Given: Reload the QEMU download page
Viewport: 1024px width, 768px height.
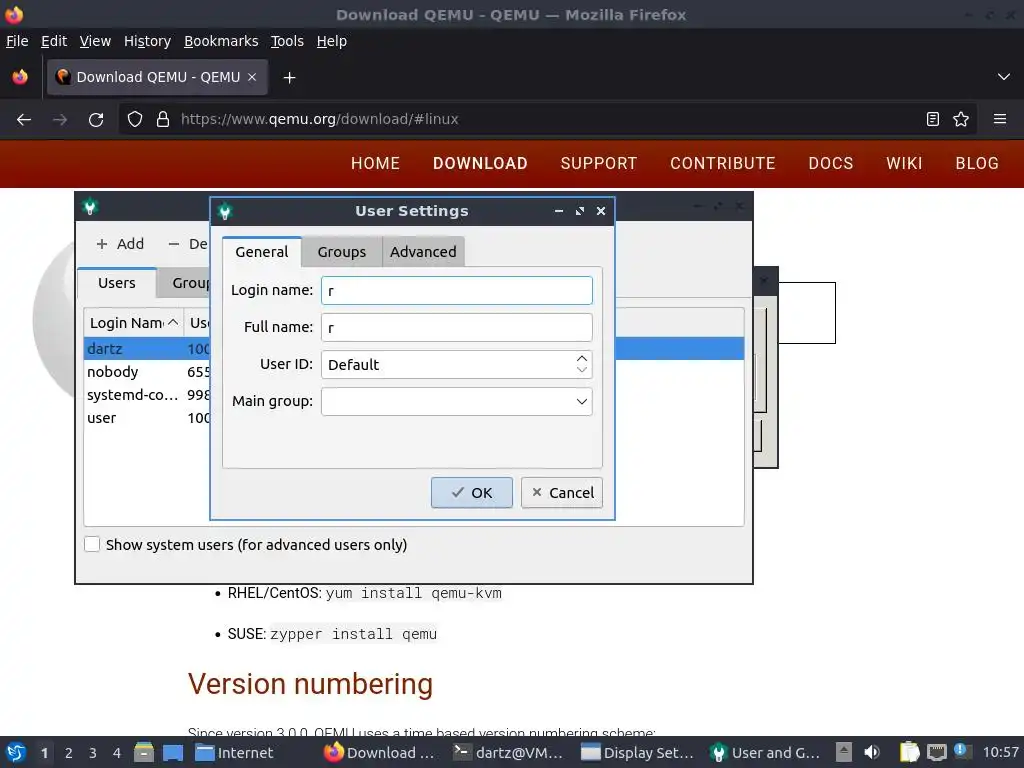Looking at the screenshot, I should [96, 120].
